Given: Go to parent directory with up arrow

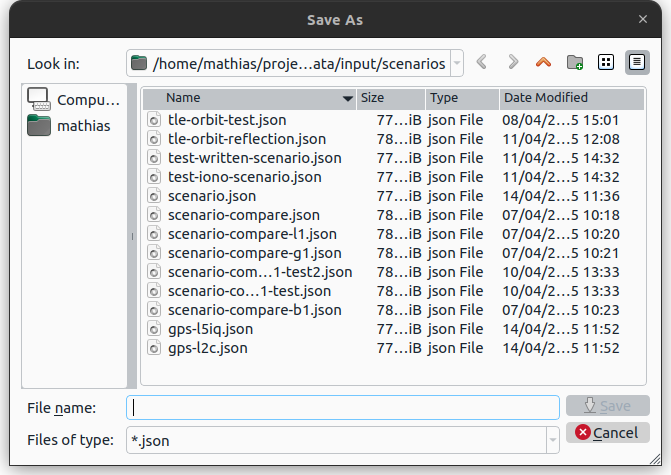Looking at the screenshot, I should [543, 63].
